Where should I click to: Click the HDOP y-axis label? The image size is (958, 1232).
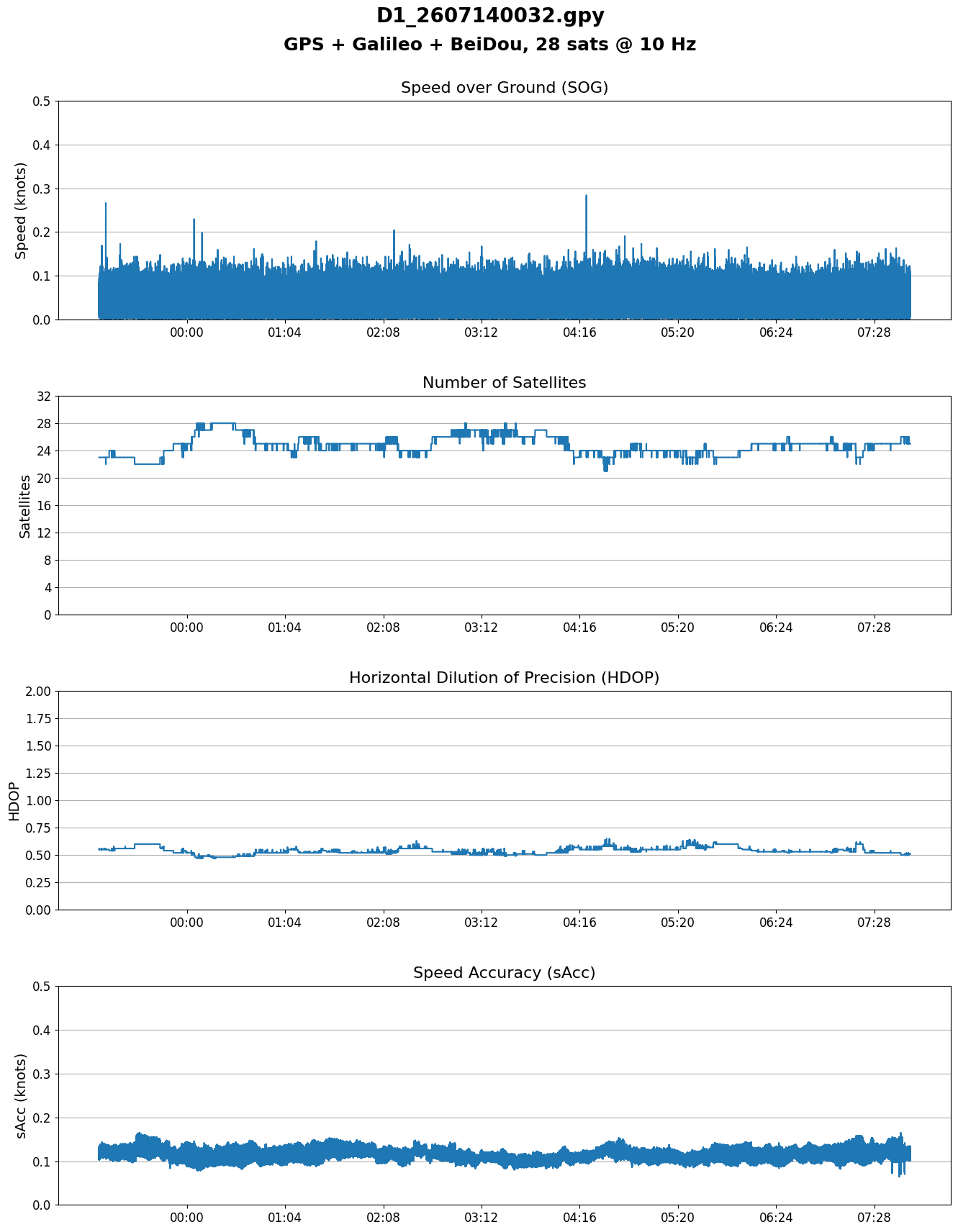pos(14,801)
